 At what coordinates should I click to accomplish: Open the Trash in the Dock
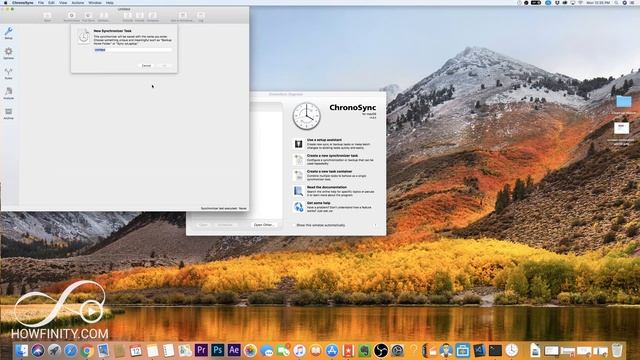(x=617, y=350)
